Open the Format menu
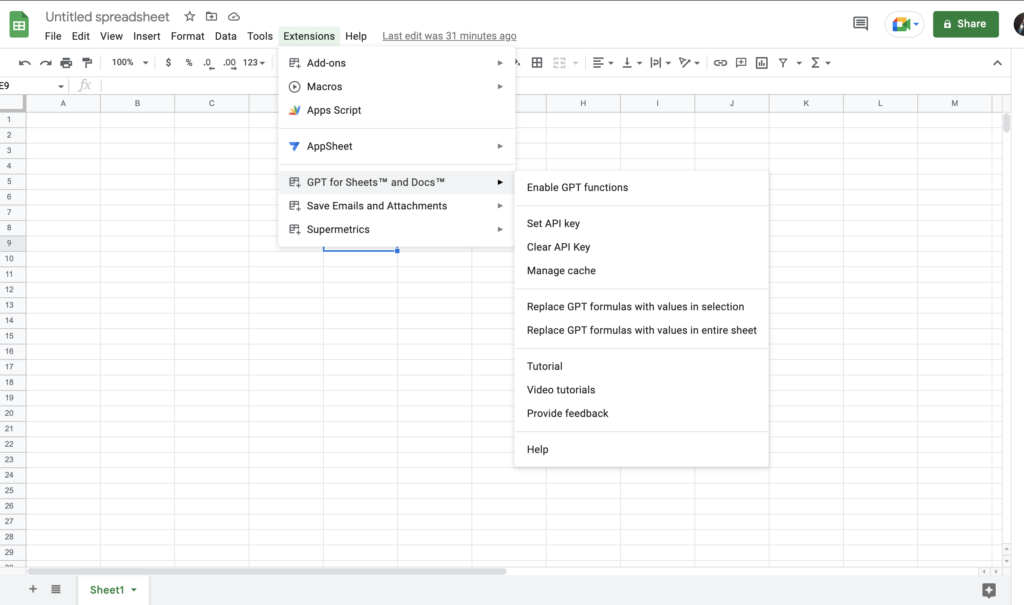Image resolution: width=1024 pixels, height=605 pixels. (x=187, y=36)
